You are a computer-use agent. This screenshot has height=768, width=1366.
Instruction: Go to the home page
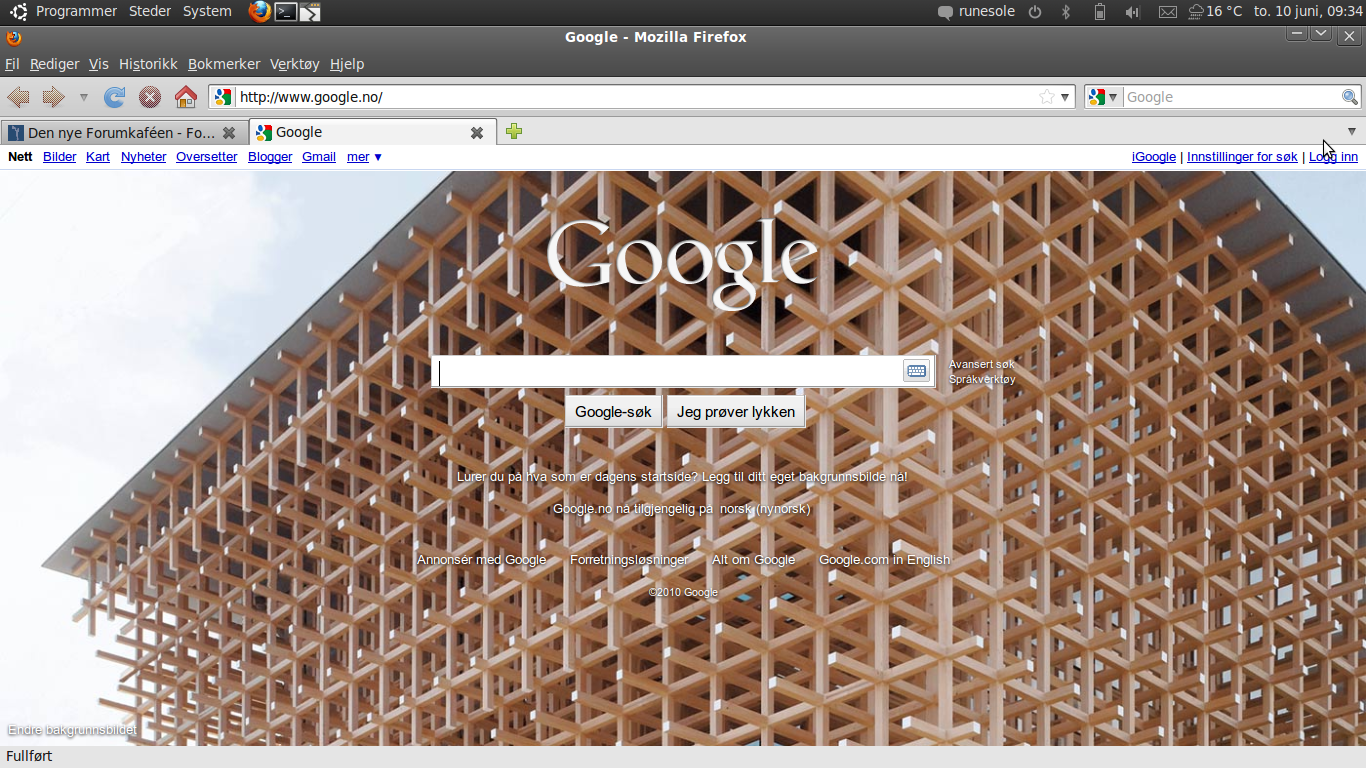[x=185, y=97]
